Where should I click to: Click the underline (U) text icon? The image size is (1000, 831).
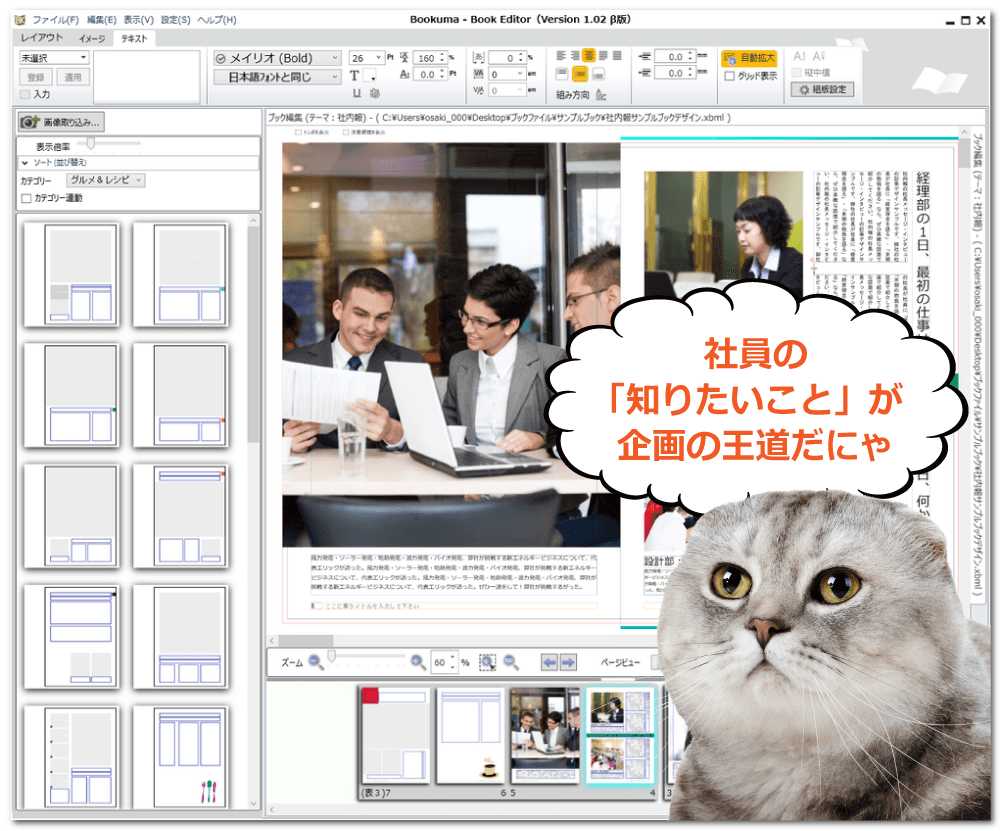(x=356, y=93)
